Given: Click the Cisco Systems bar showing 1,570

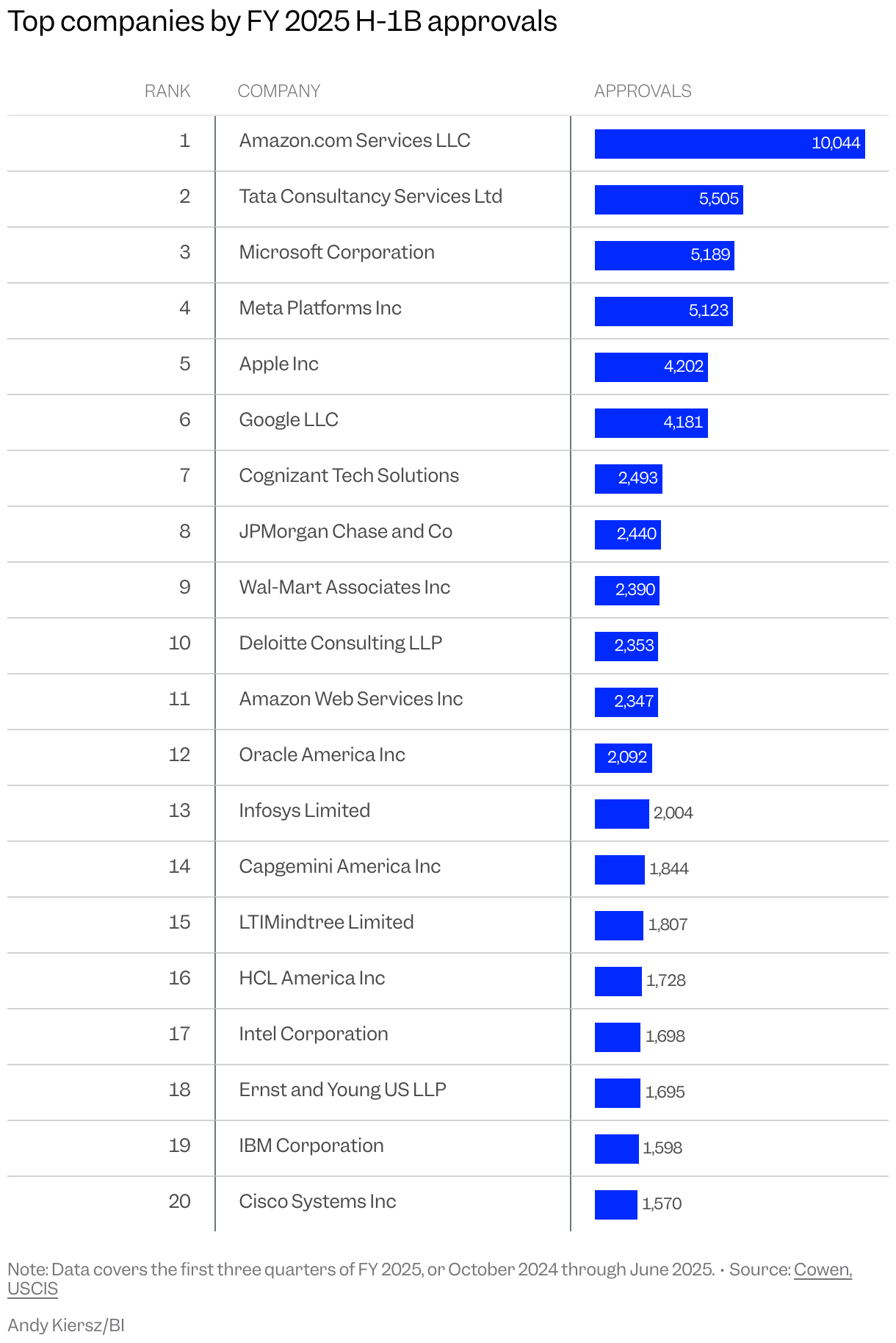Looking at the screenshot, I should [x=616, y=1204].
